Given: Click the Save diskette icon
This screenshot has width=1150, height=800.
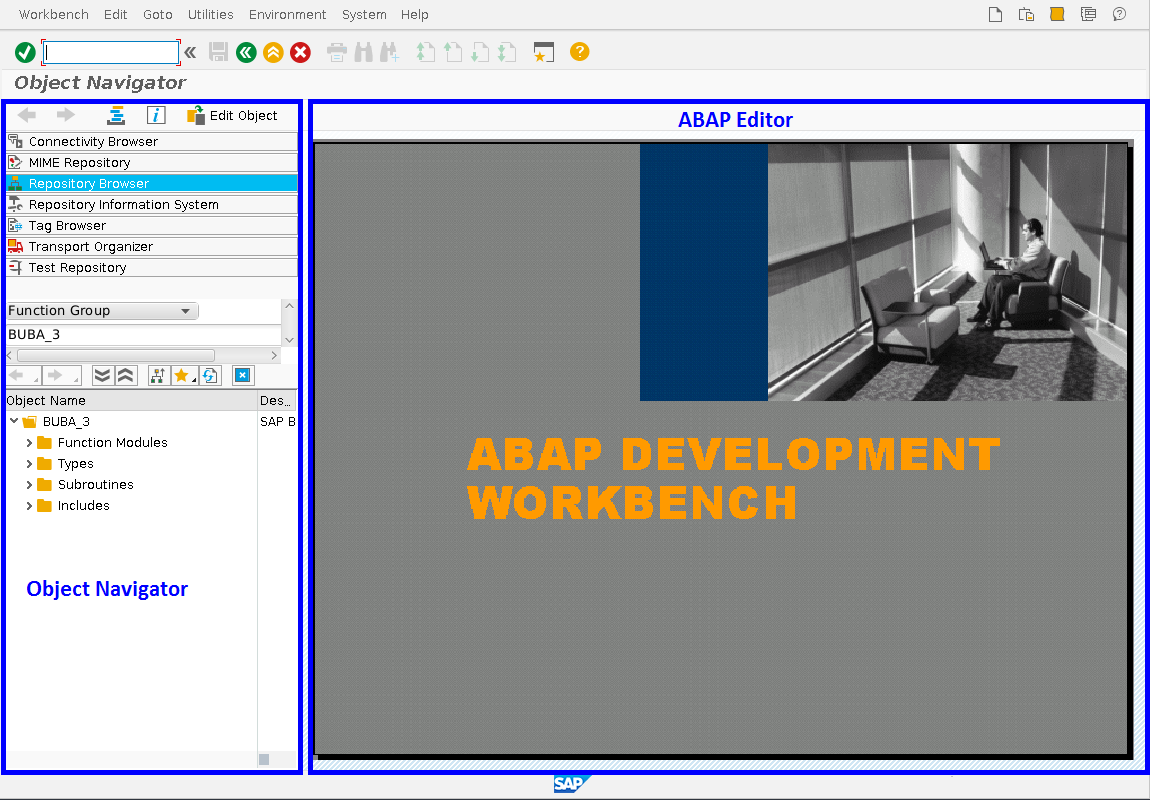Looking at the screenshot, I should pos(219,52).
